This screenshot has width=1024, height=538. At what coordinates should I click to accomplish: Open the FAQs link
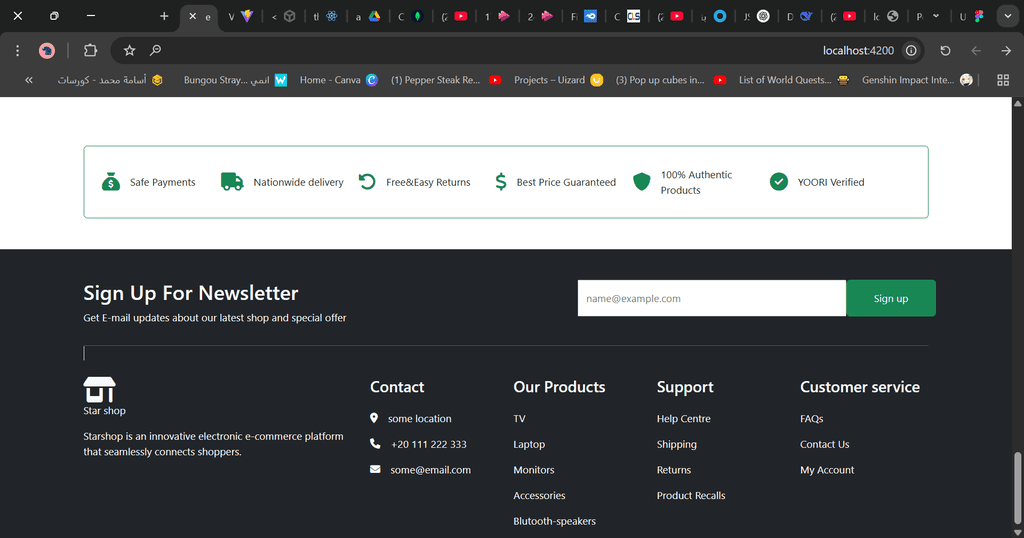tap(811, 419)
